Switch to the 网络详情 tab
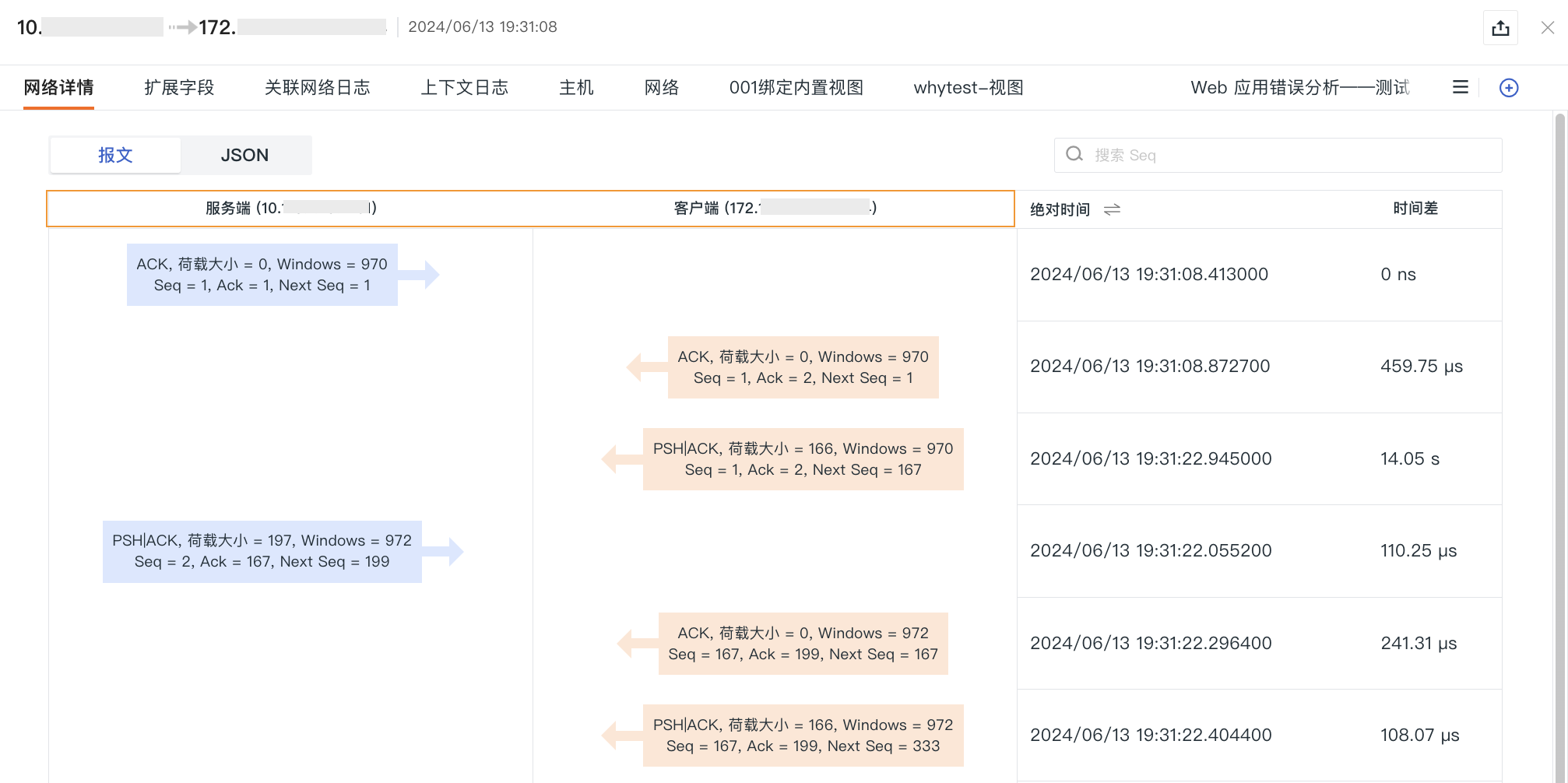This screenshot has width=1568, height=783. (x=58, y=87)
